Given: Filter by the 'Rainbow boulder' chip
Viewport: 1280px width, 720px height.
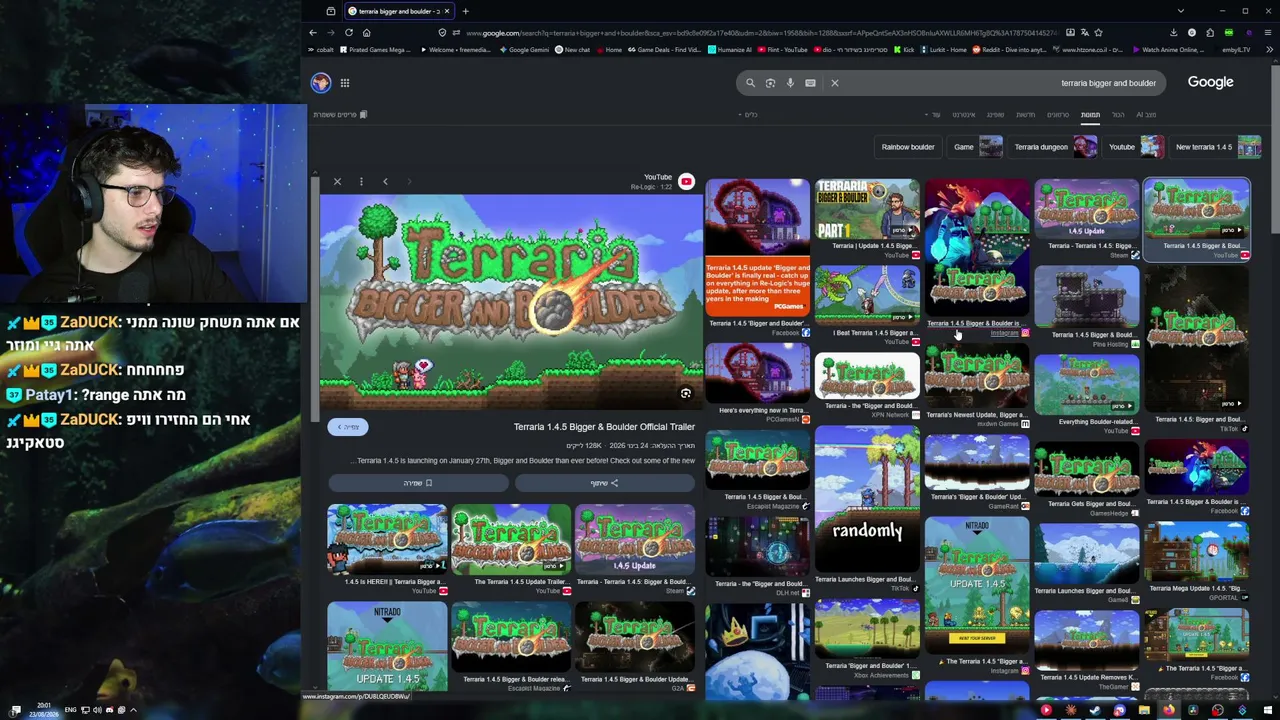Looking at the screenshot, I should pyautogui.click(x=908, y=147).
